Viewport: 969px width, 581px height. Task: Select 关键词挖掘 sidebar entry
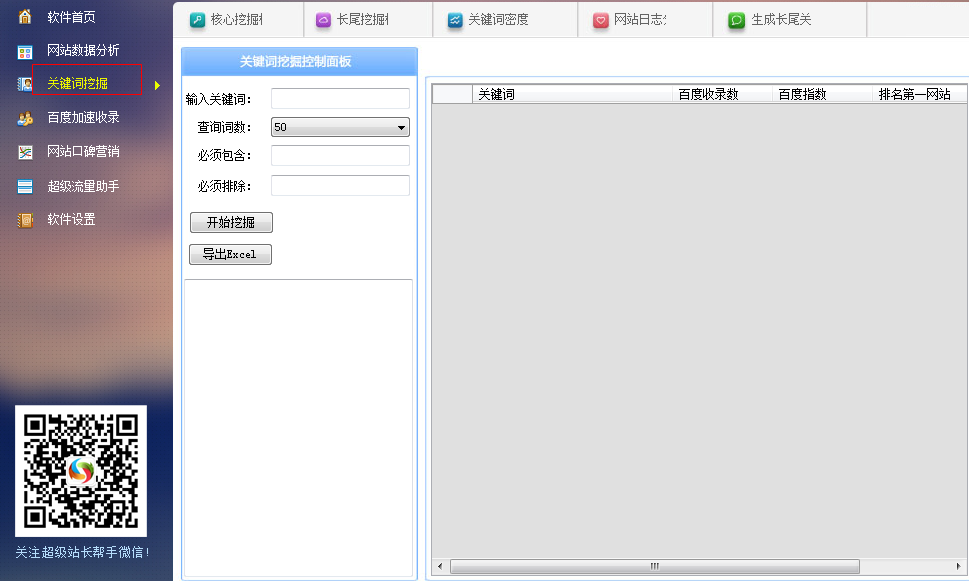78,83
